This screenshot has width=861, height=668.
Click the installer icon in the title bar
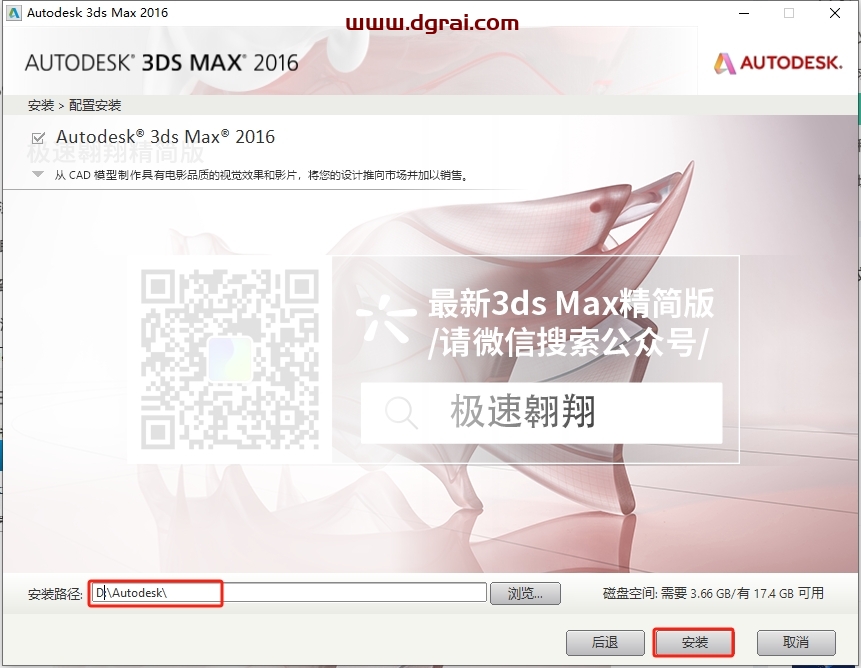click(14, 13)
